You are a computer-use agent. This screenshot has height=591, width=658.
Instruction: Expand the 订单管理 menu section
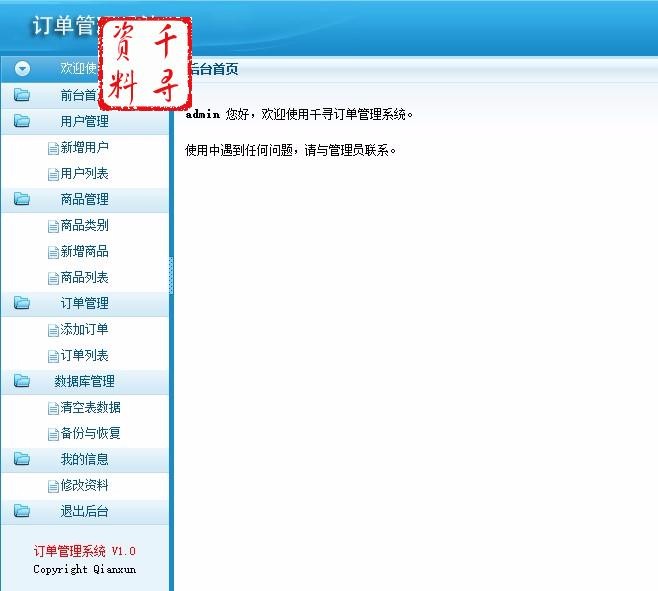tap(84, 303)
